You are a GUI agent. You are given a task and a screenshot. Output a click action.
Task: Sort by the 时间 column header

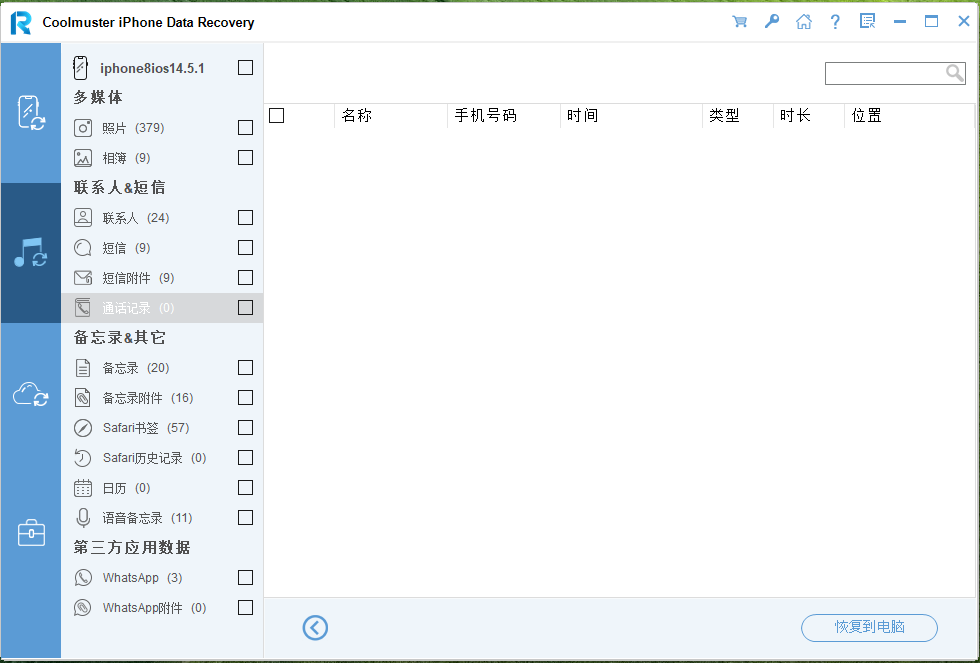[631, 116]
